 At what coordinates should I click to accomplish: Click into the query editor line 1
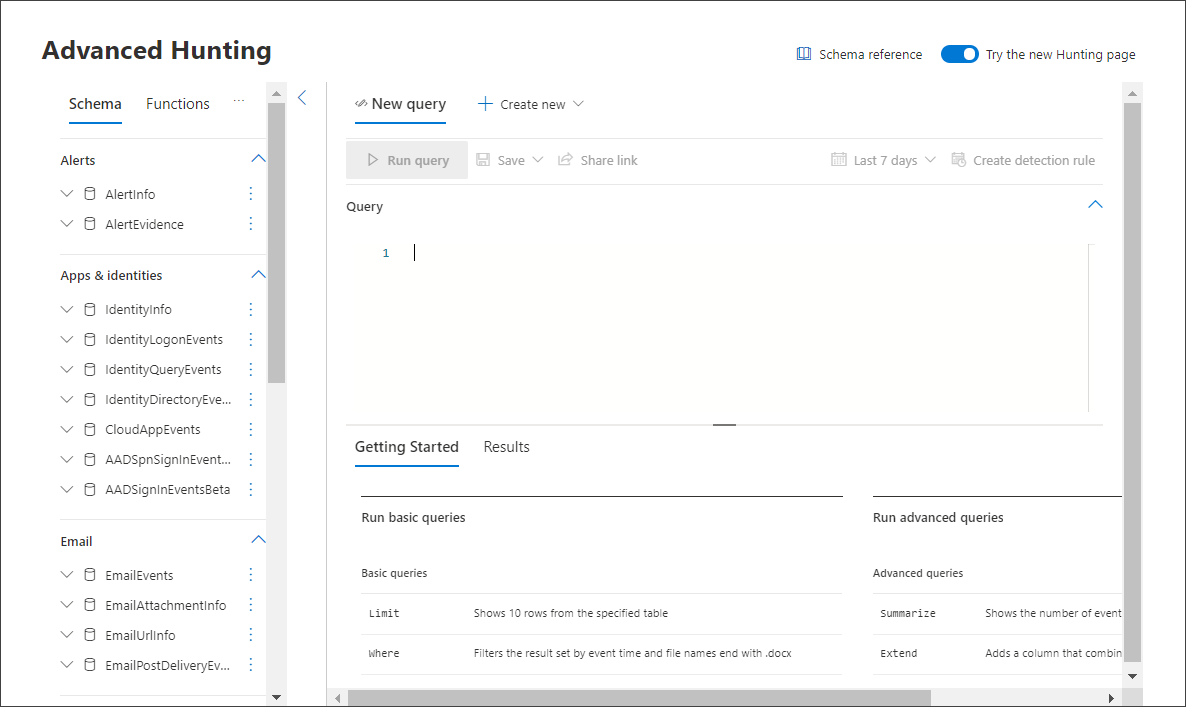[700, 254]
